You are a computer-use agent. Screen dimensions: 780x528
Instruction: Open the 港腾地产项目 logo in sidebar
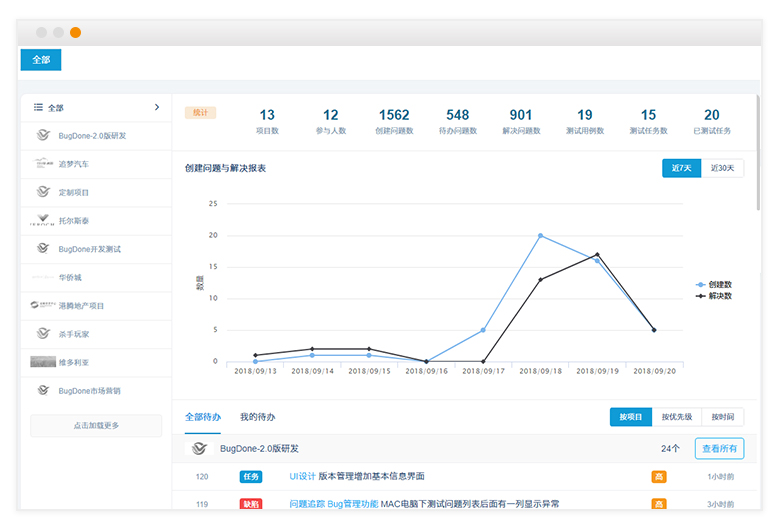pos(43,305)
